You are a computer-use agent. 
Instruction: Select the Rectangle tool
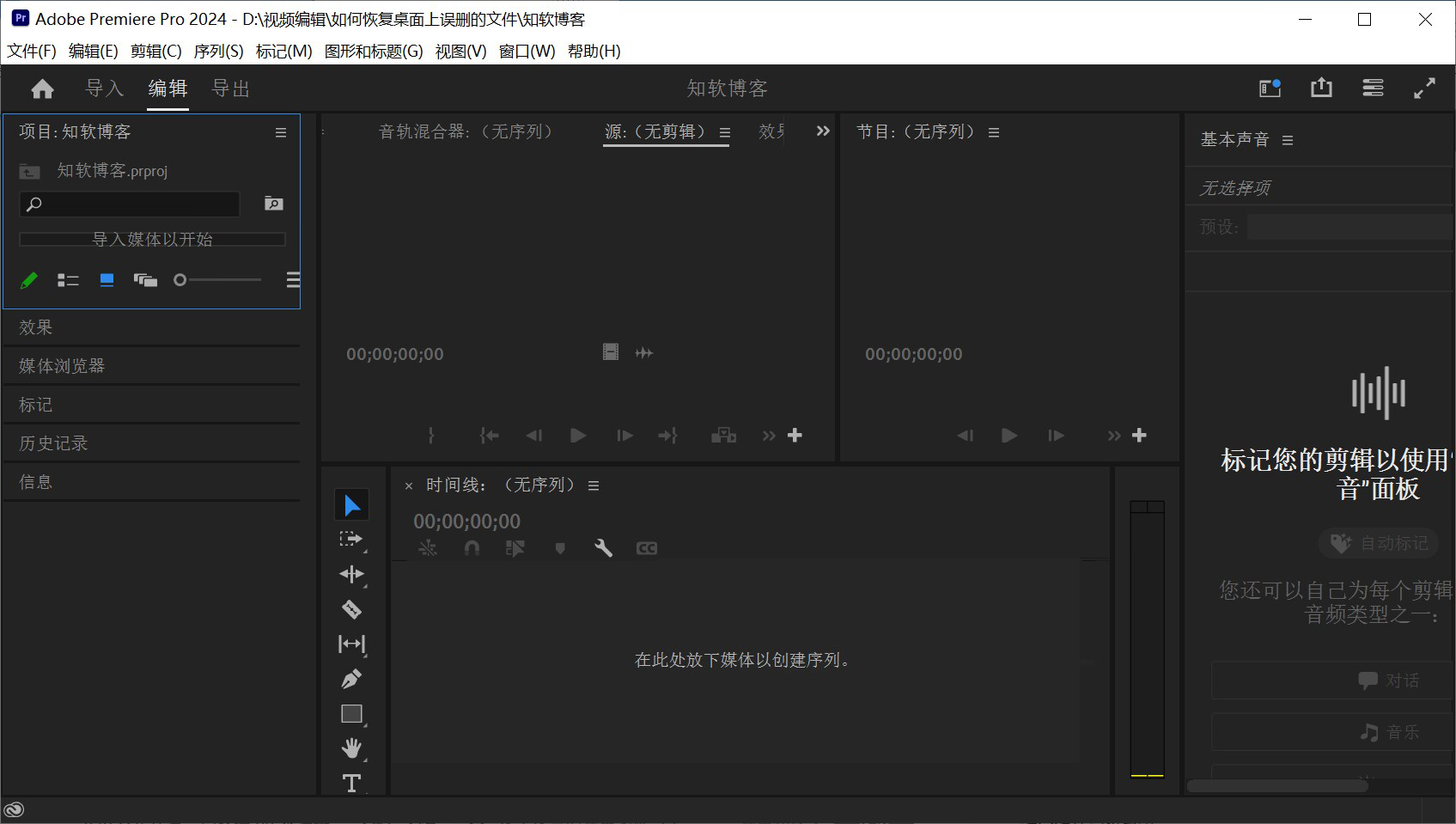point(351,714)
